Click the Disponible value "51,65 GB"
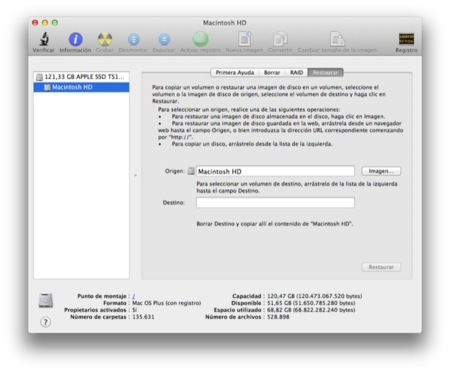This screenshot has width=450, height=372. 279,303
